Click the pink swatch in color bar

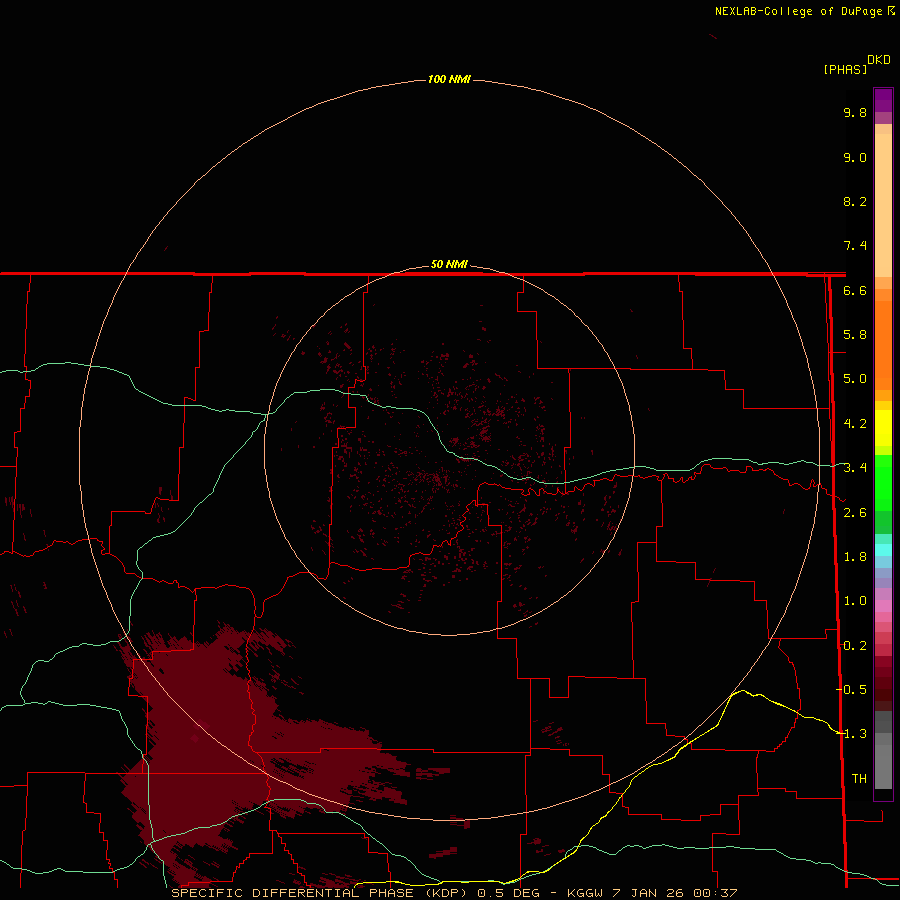tap(883, 606)
